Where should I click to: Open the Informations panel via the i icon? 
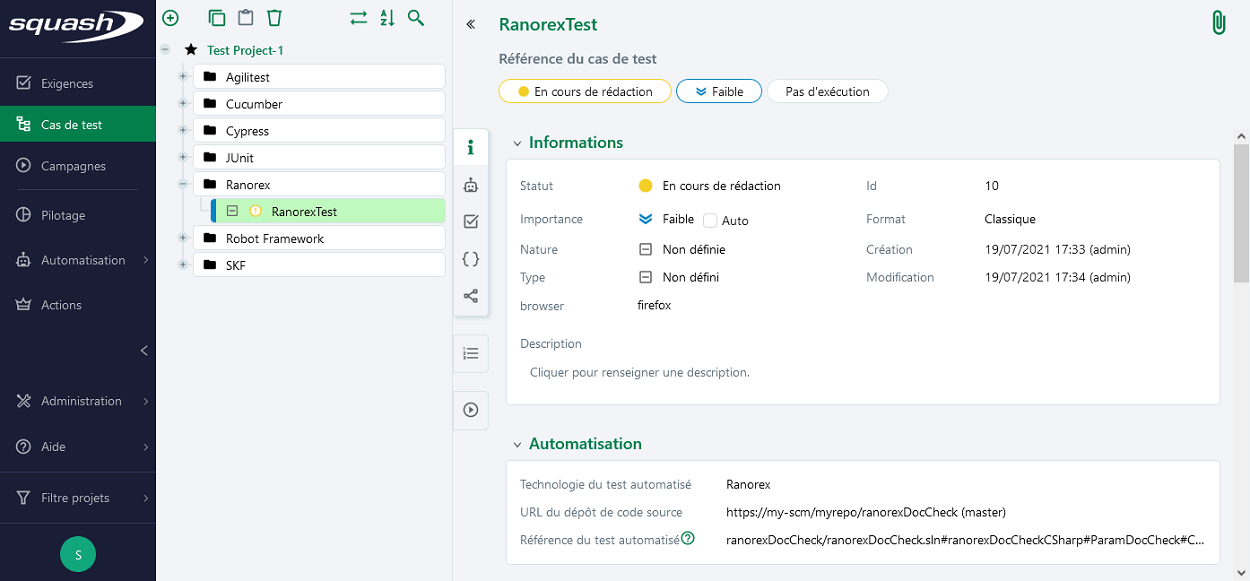pos(470,147)
